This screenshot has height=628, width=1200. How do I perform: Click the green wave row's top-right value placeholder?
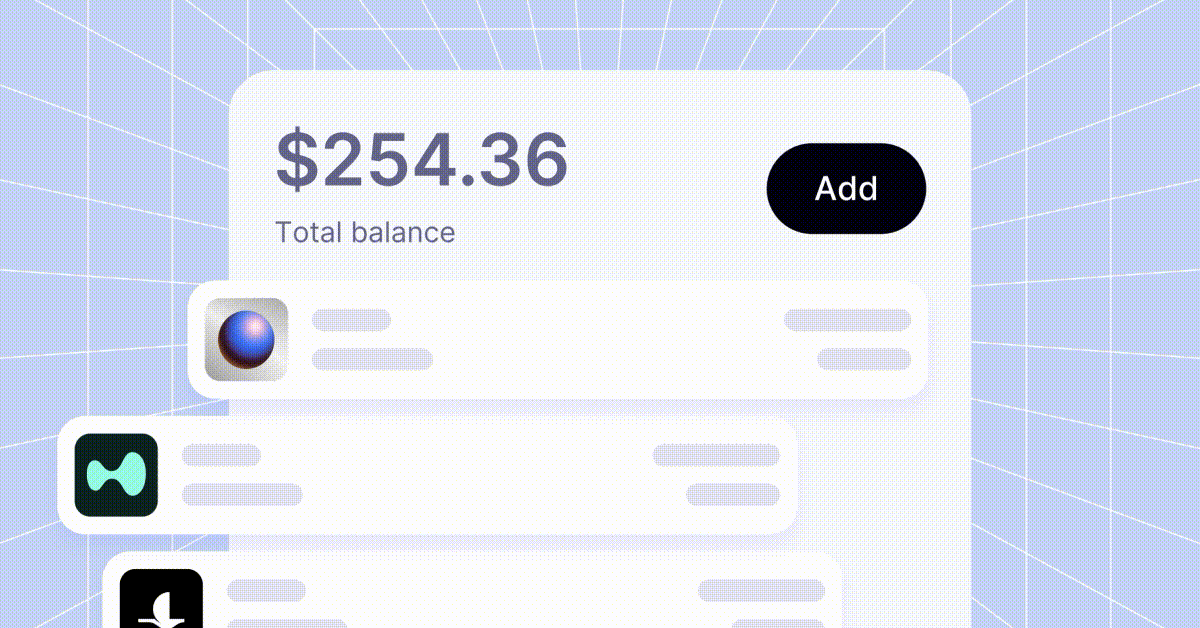pyautogui.click(x=716, y=456)
